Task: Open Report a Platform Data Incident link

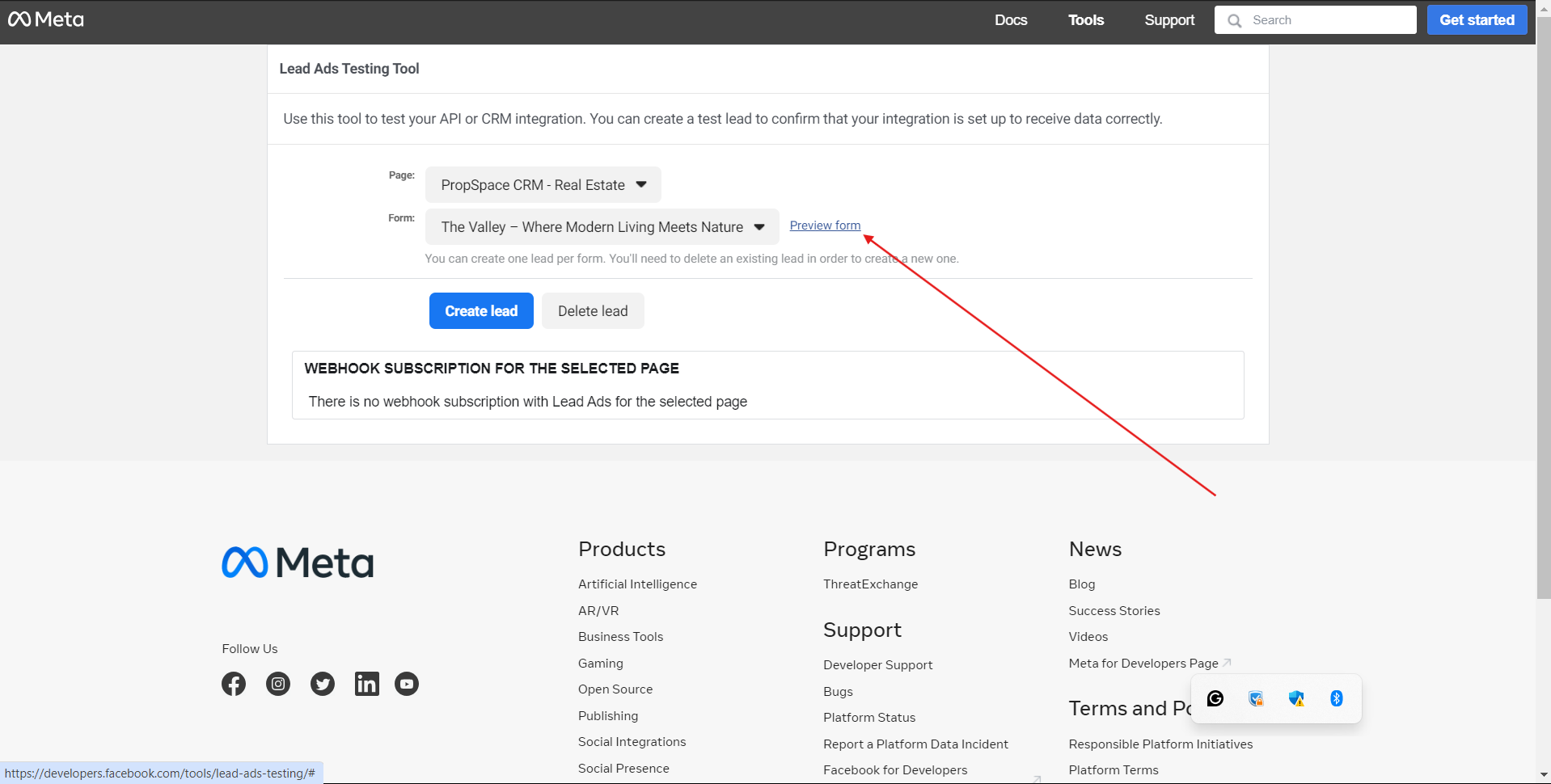Action: tap(915, 744)
